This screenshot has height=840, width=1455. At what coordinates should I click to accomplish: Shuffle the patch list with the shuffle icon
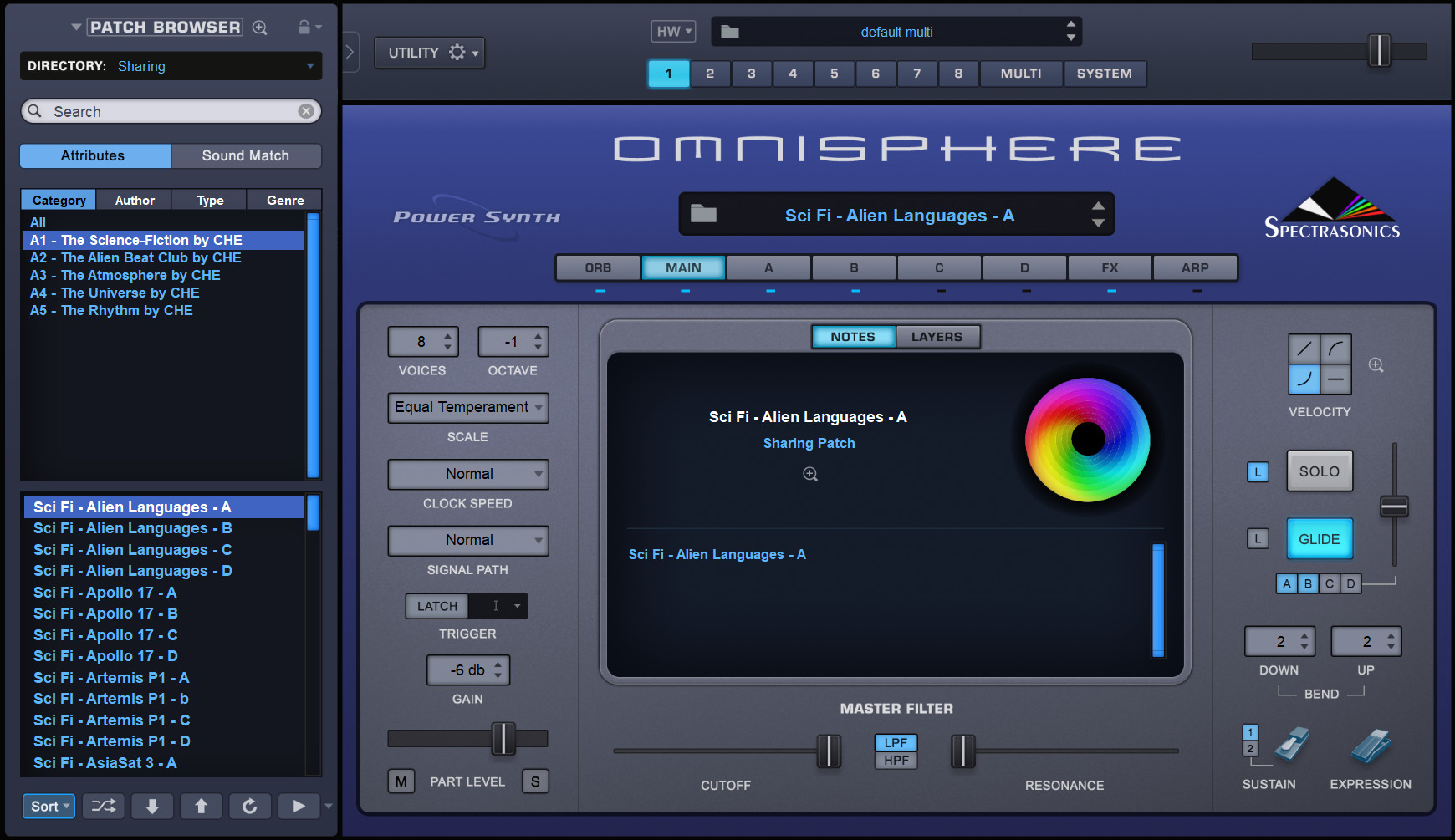(x=104, y=806)
